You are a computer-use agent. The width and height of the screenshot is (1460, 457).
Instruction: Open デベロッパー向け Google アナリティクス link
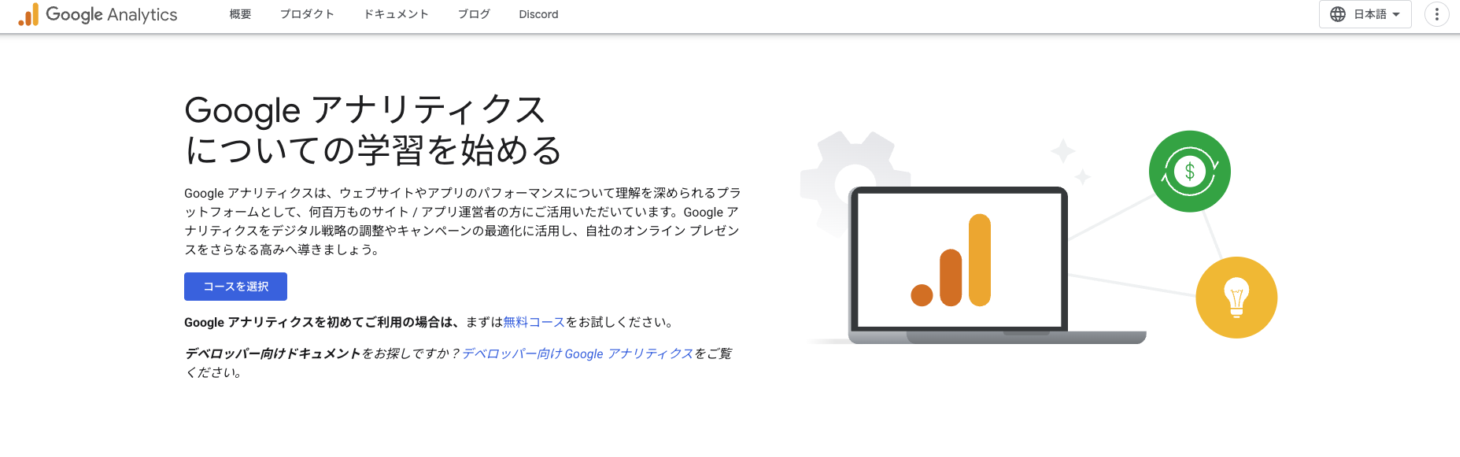point(578,354)
